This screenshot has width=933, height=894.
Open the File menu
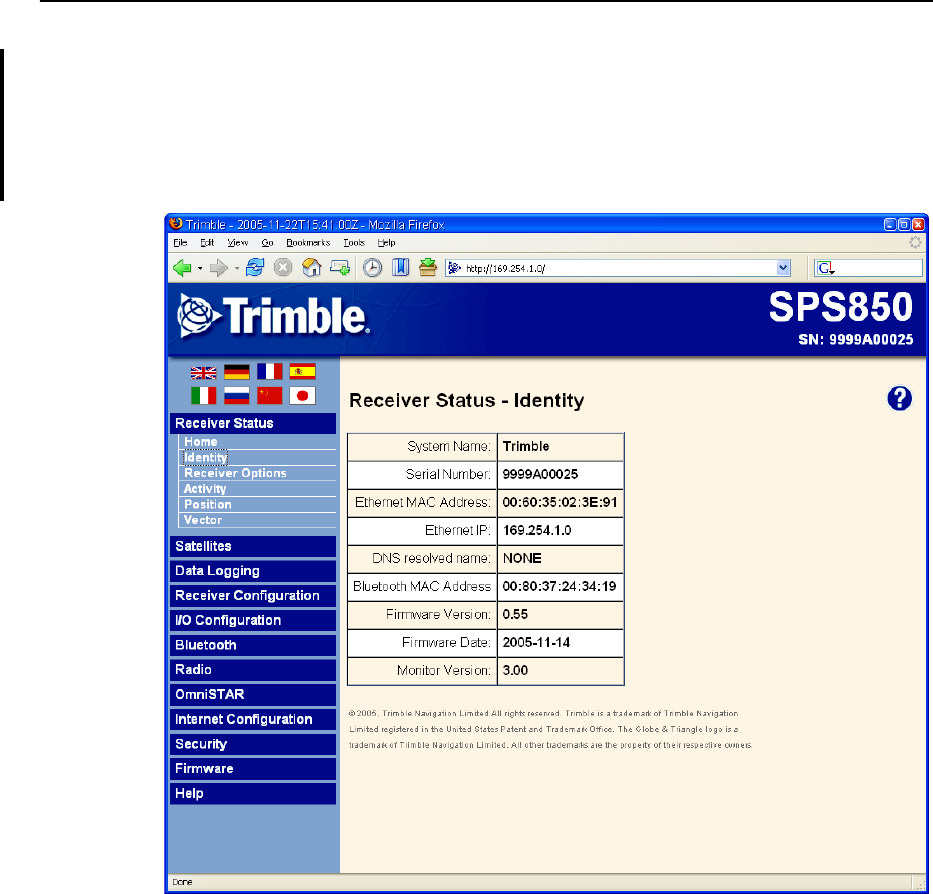coord(180,243)
